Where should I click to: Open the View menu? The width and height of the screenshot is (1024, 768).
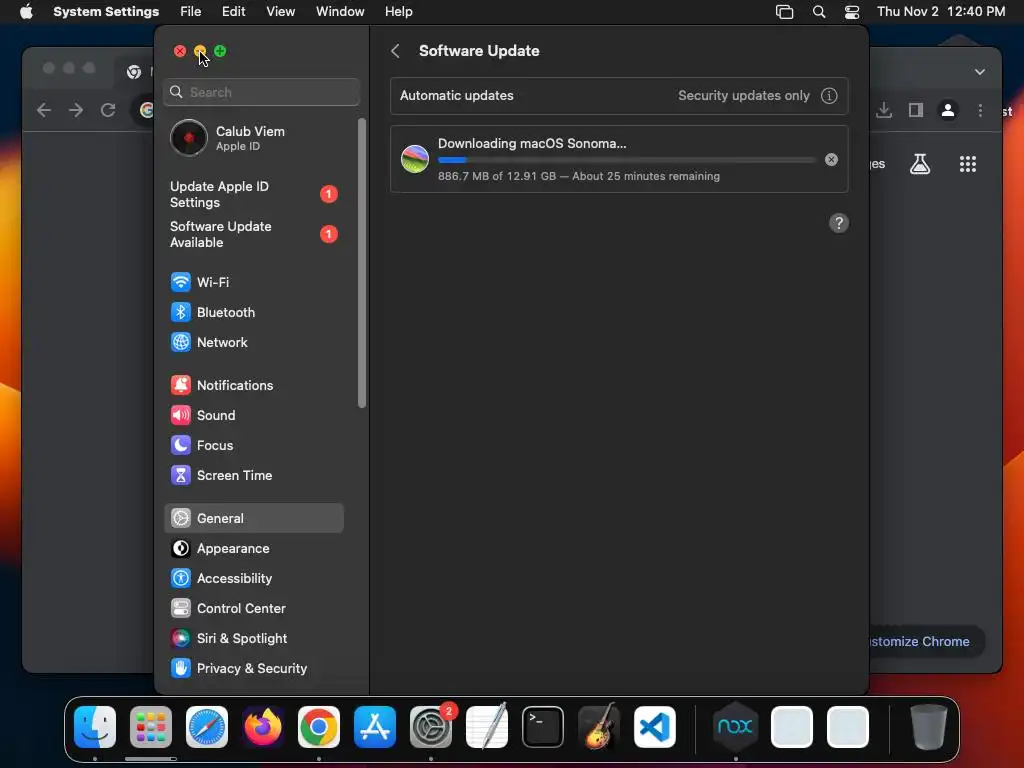[280, 12]
